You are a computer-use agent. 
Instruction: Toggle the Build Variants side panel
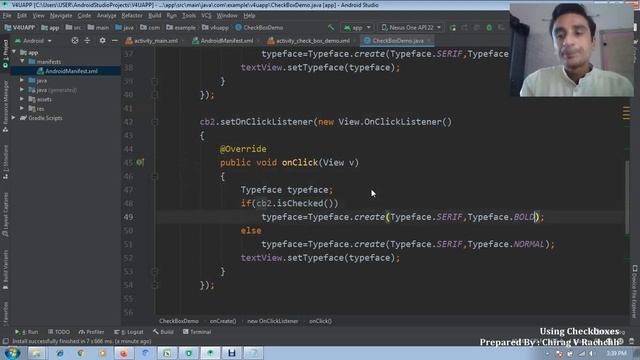pyautogui.click(x=5, y=270)
